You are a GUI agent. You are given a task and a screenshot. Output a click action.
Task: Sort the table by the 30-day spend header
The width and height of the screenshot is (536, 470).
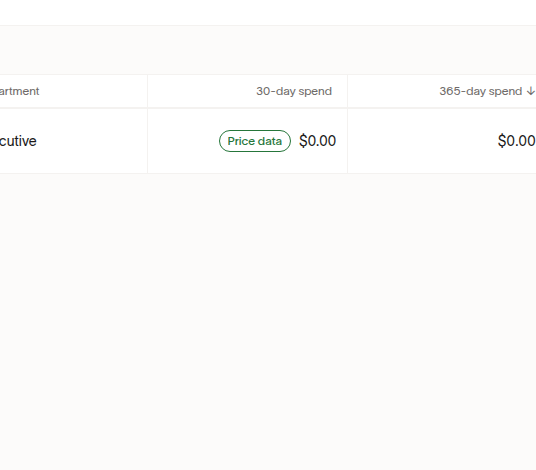click(x=294, y=91)
